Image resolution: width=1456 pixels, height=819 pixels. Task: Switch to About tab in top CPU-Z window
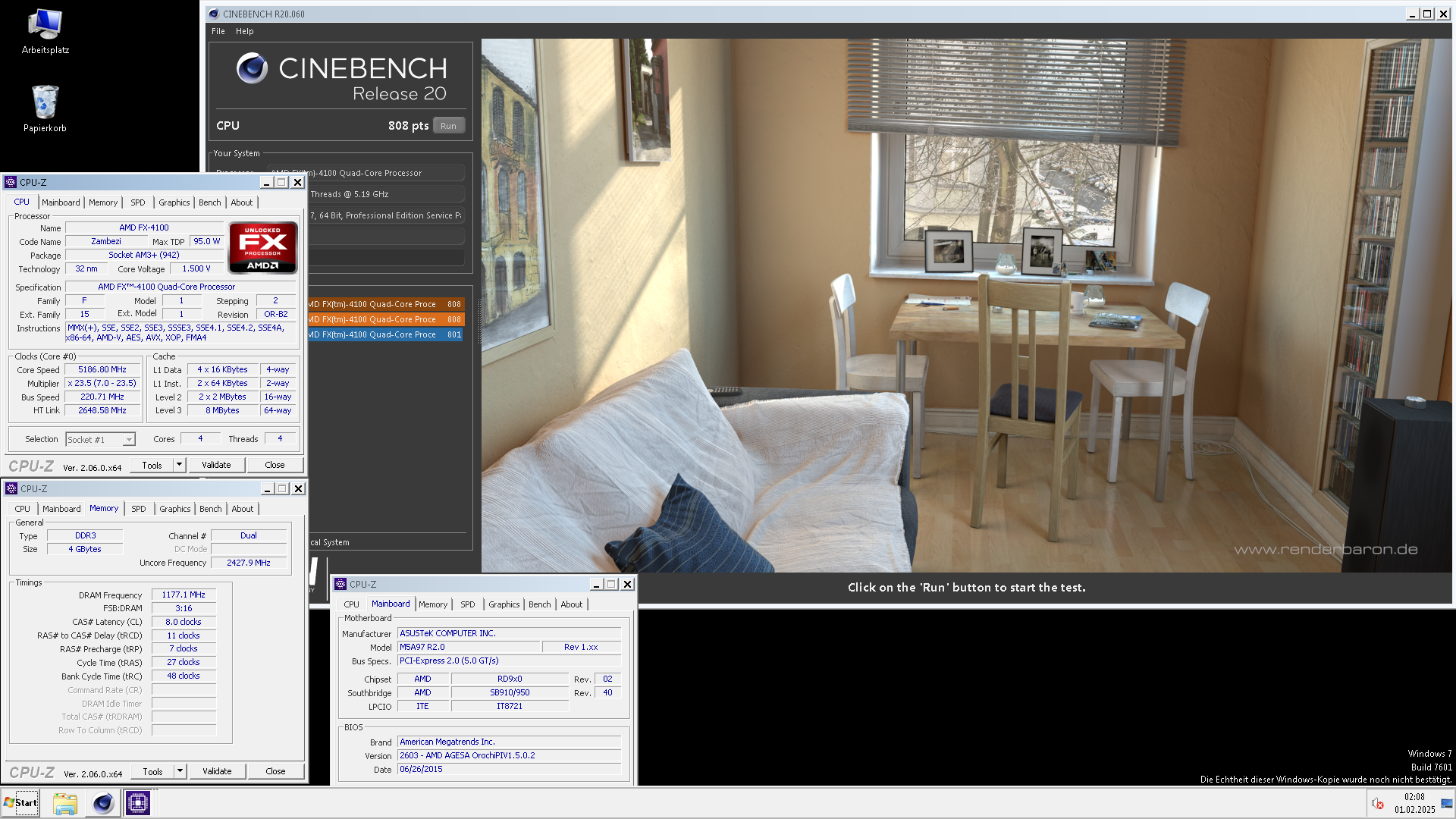(242, 202)
